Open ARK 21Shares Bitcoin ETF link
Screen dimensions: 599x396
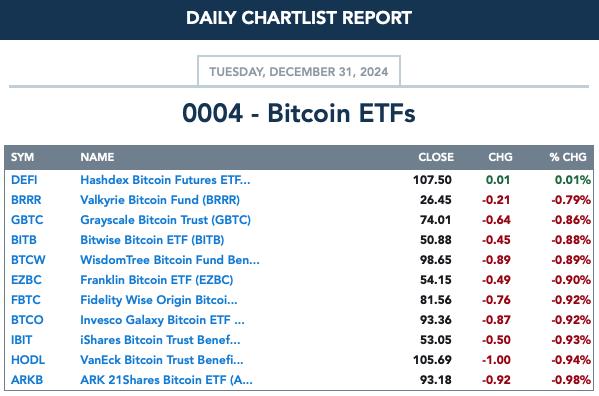click(166, 380)
